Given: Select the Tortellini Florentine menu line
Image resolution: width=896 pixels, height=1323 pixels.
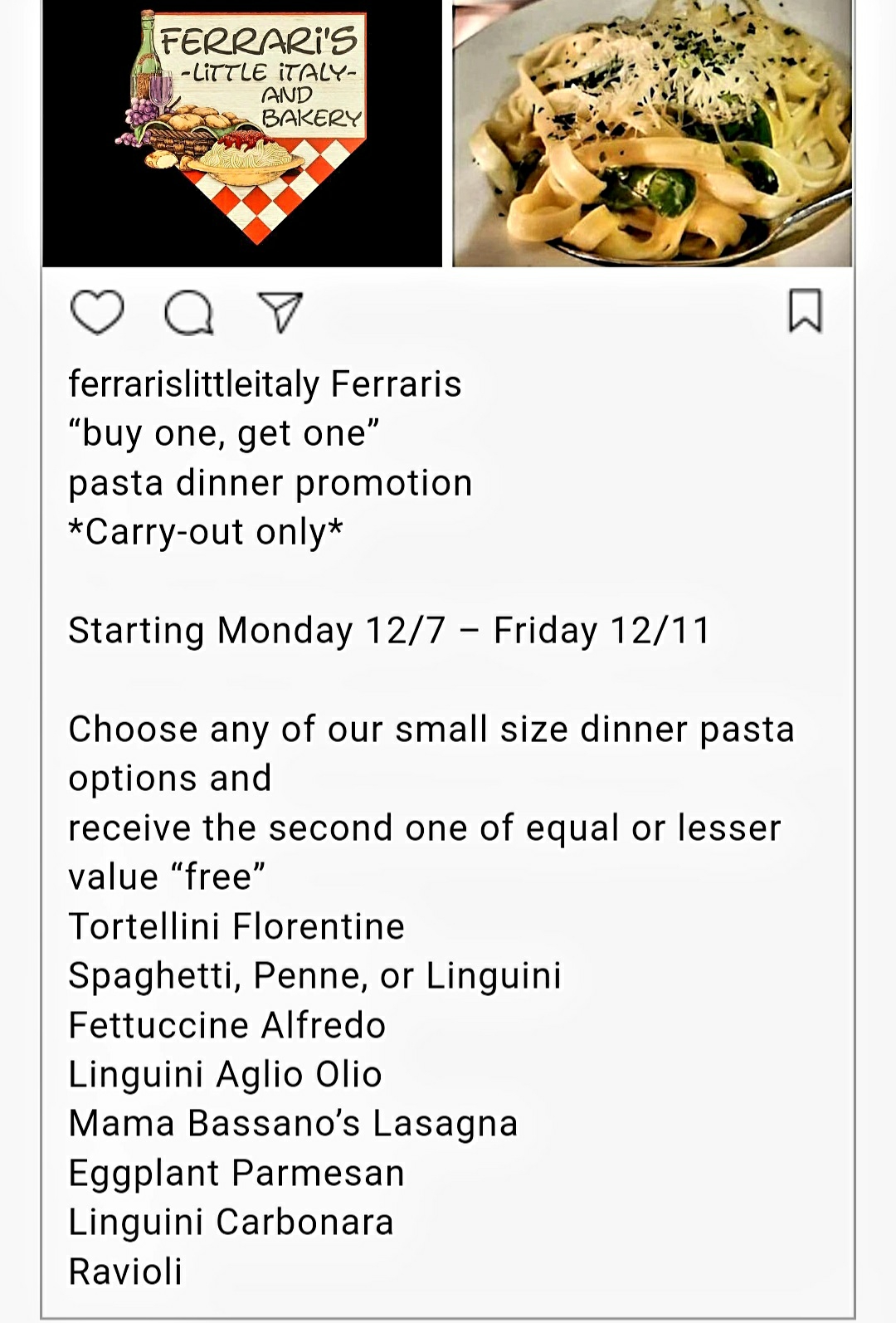Looking at the screenshot, I should (236, 926).
